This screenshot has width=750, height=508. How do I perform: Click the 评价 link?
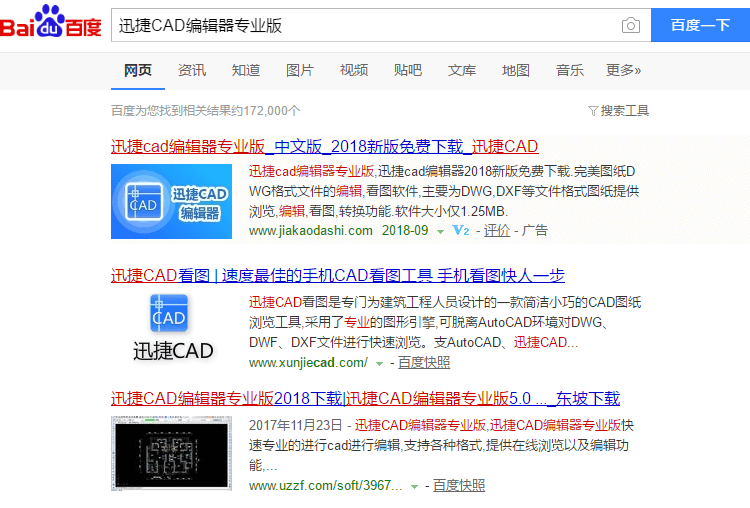click(x=497, y=231)
